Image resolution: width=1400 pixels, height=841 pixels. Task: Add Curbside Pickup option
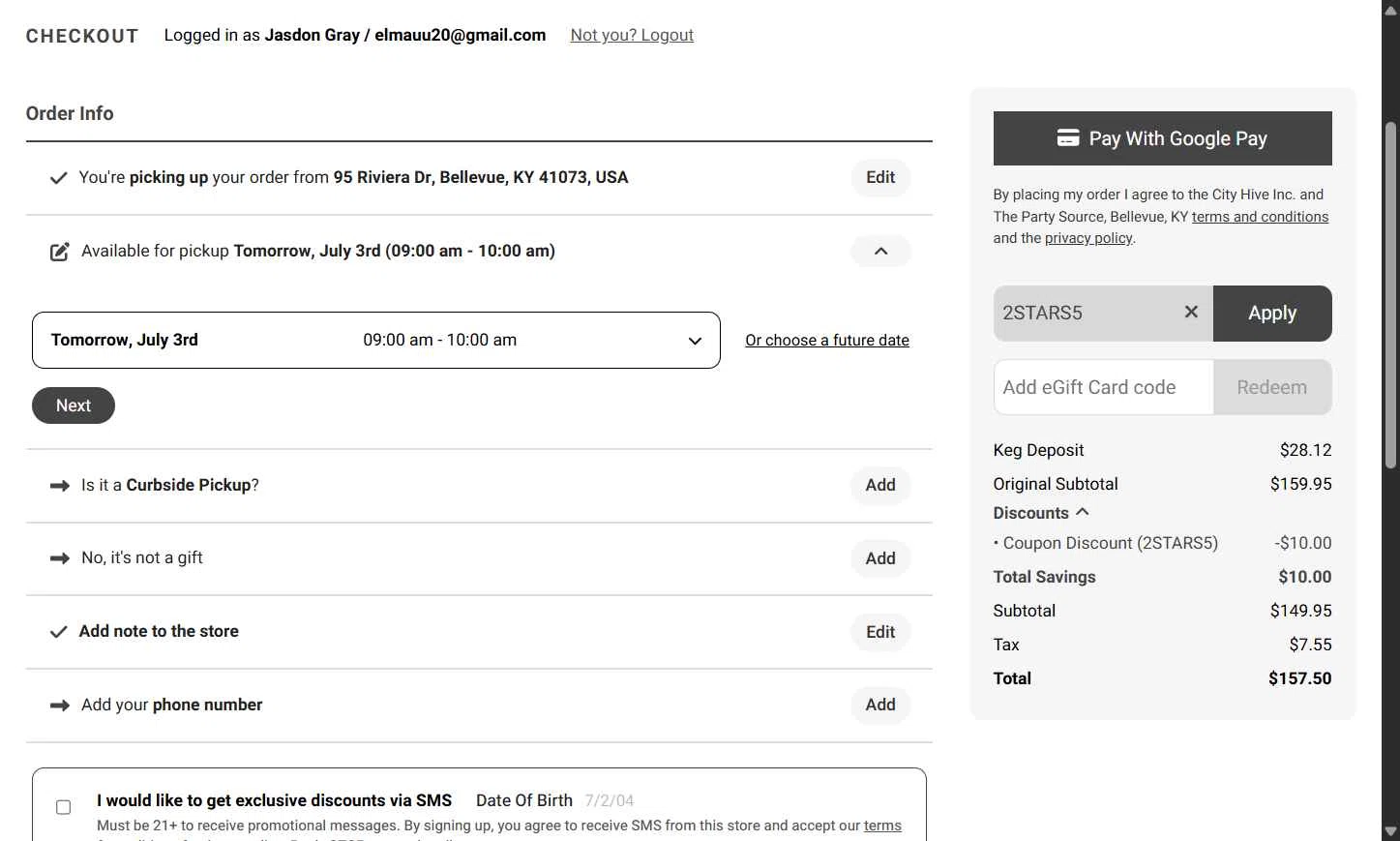(x=880, y=485)
